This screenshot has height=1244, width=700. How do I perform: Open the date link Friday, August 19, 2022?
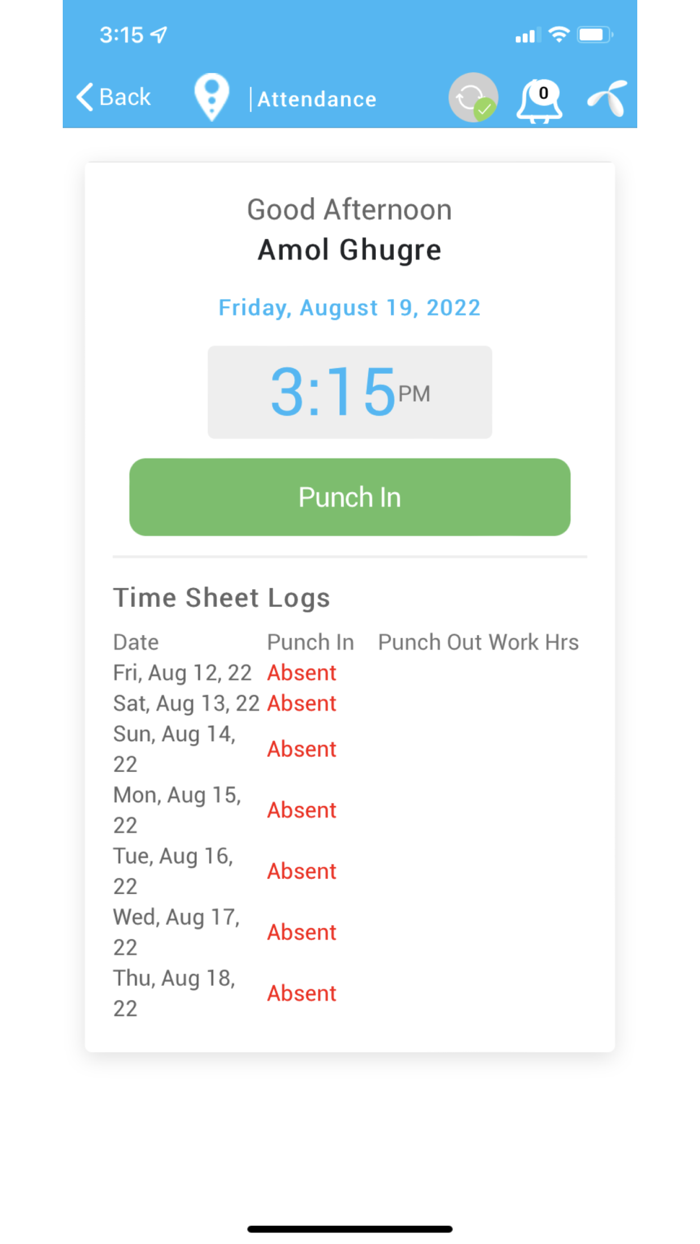(349, 307)
